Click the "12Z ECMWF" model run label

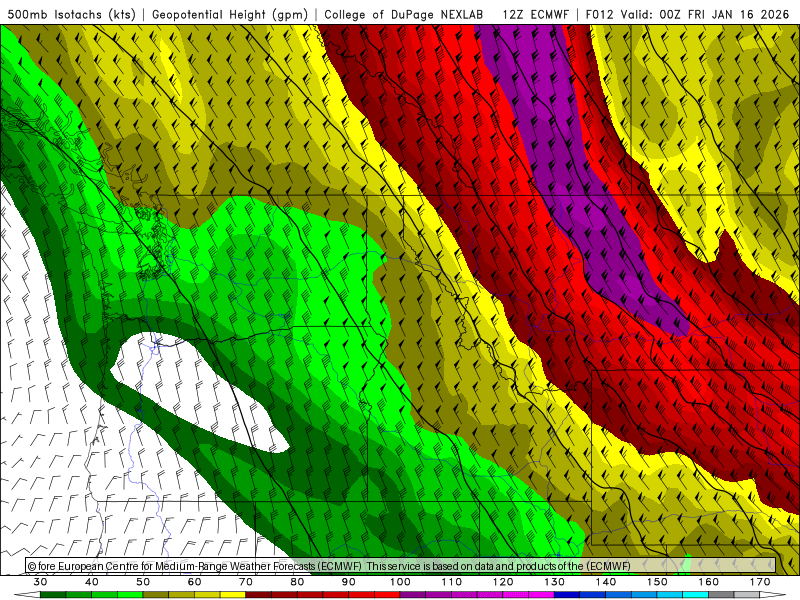[x=535, y=14]
